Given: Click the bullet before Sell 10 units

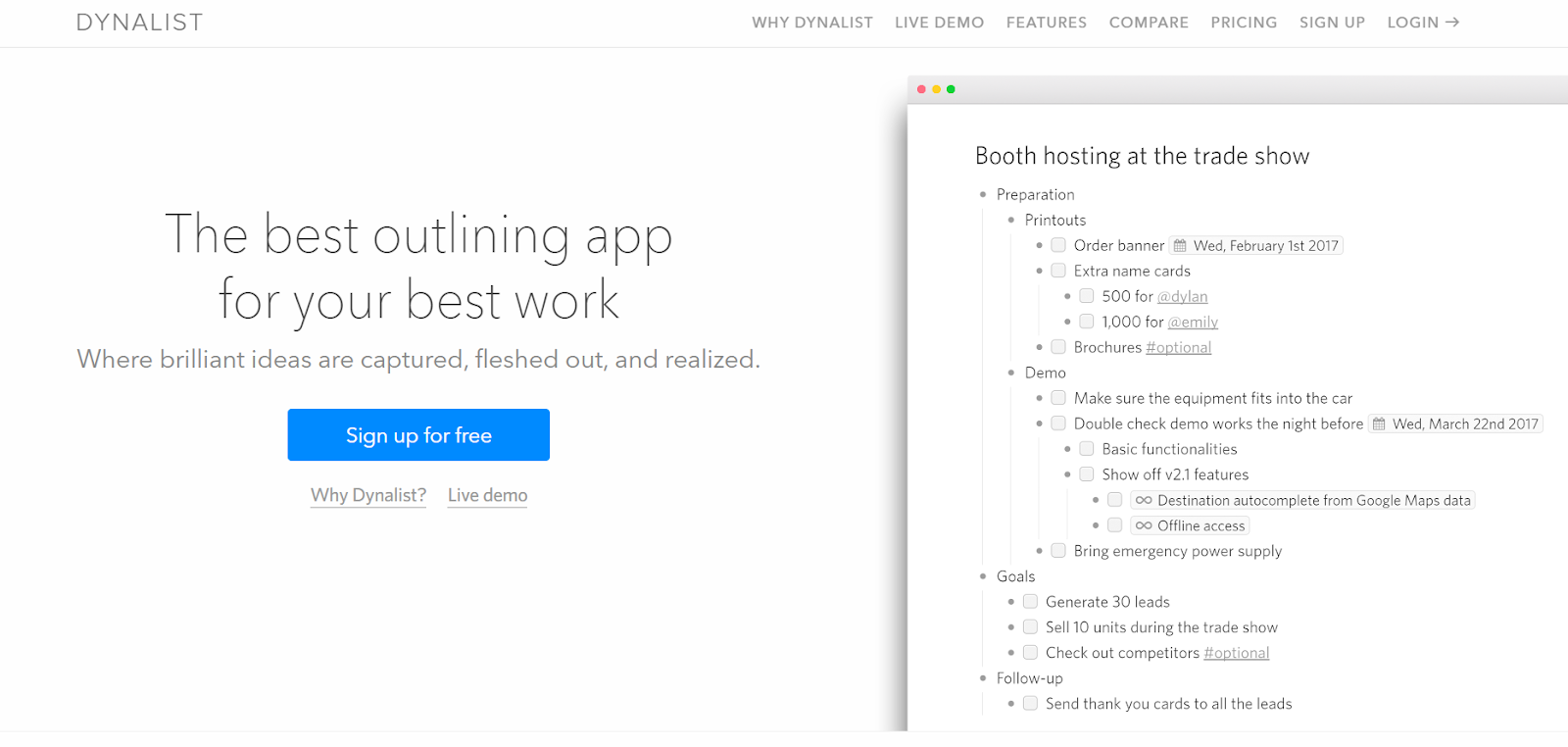Looking at the screenshot, I should (x=1011, y=628).
